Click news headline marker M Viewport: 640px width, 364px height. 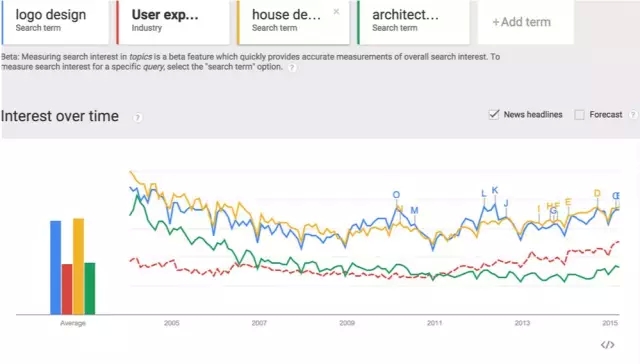pyautogui.click(x=414, y=210)
